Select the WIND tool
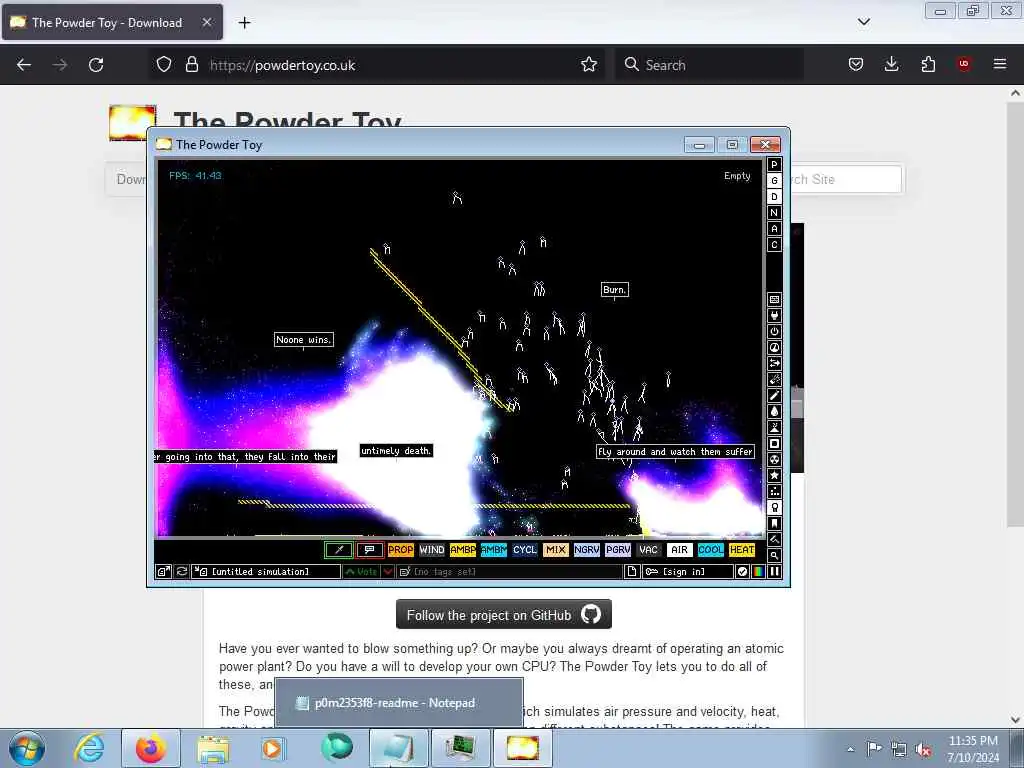Screen dimensions: 1024x768 432,550
